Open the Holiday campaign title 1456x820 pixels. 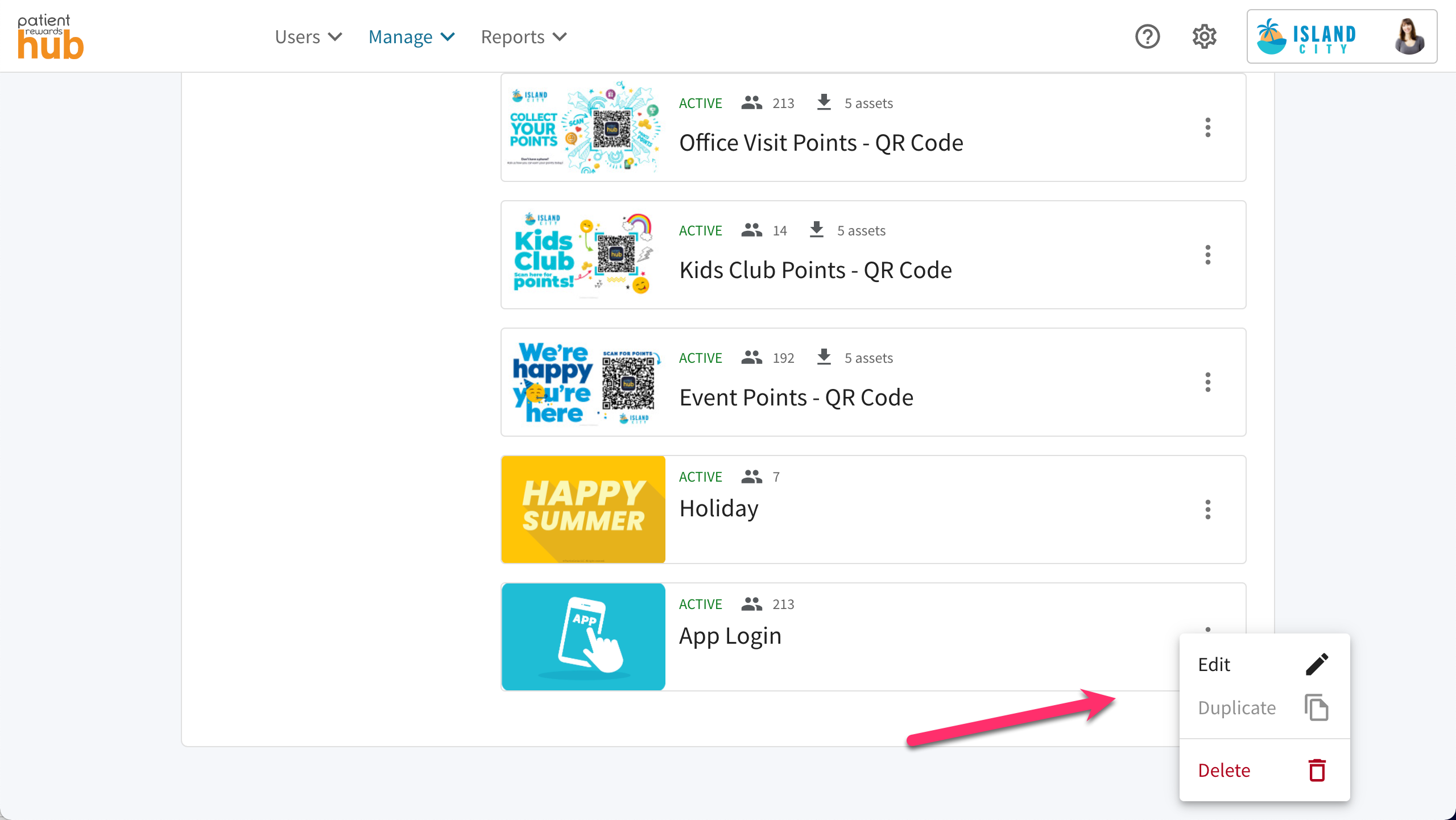coord(719,508)
